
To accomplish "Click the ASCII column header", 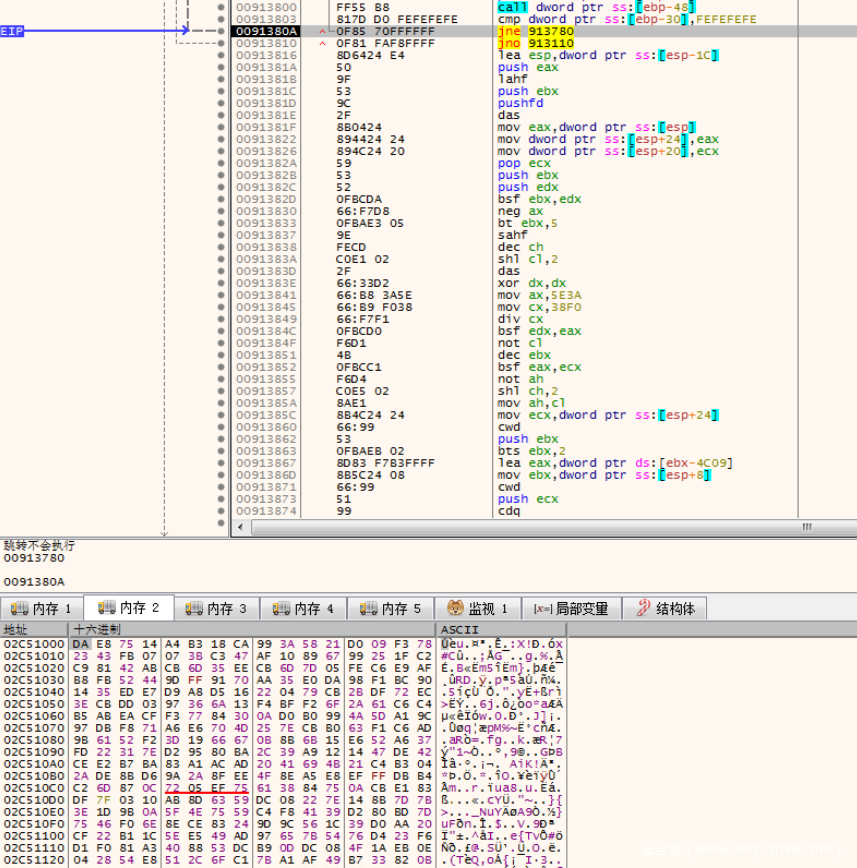I will pyautogui.click(x=456, y=629).
